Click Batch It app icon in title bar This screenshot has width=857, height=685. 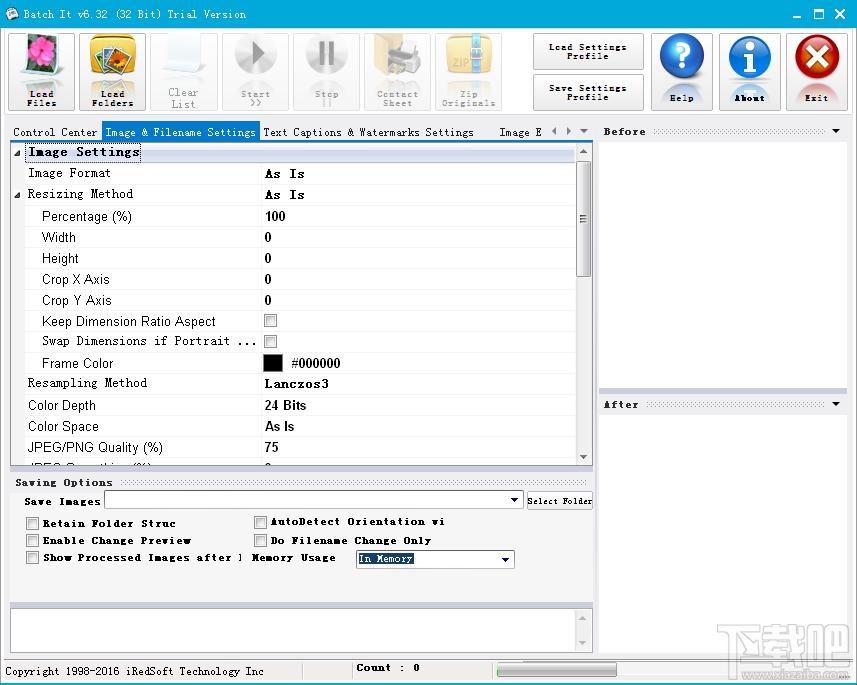click(12, 14)
